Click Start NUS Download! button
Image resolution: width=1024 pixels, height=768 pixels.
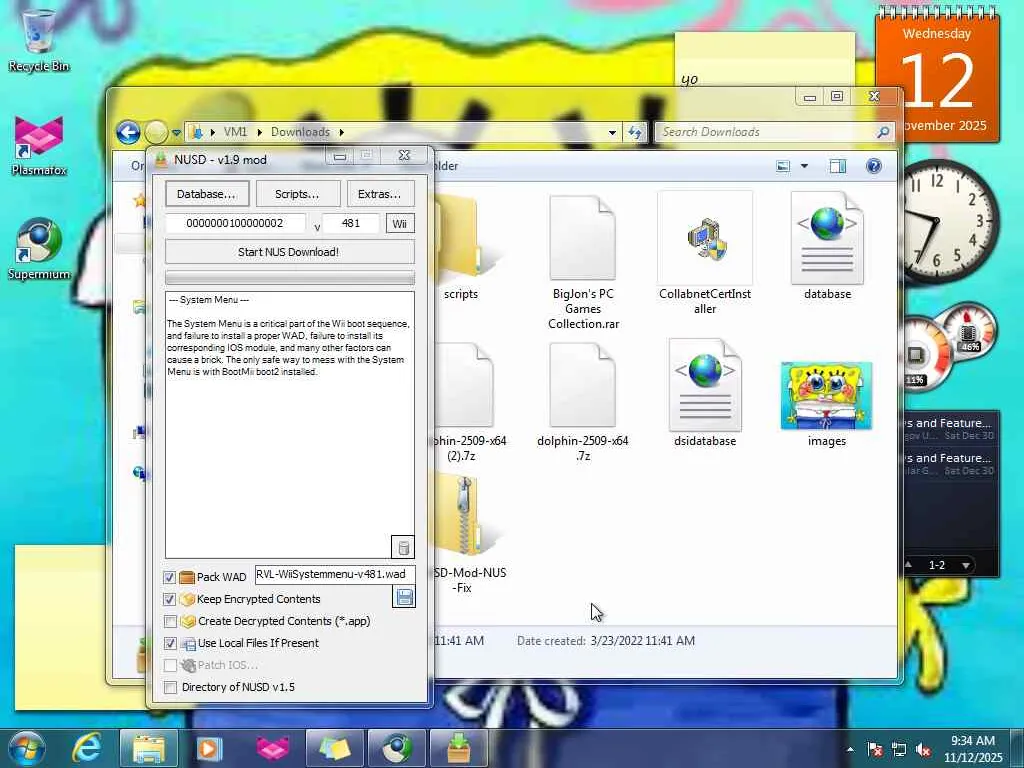289,252
